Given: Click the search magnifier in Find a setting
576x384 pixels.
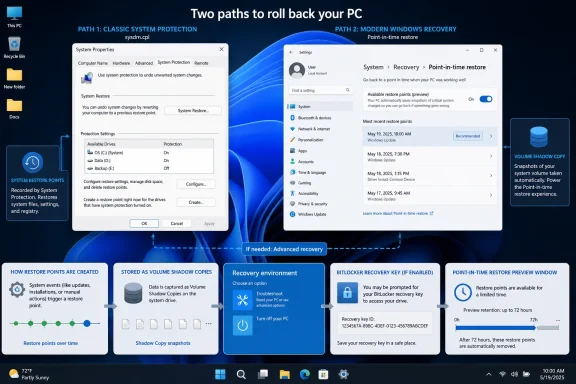Looking at the screenshot, I should (x=348, y=90).
